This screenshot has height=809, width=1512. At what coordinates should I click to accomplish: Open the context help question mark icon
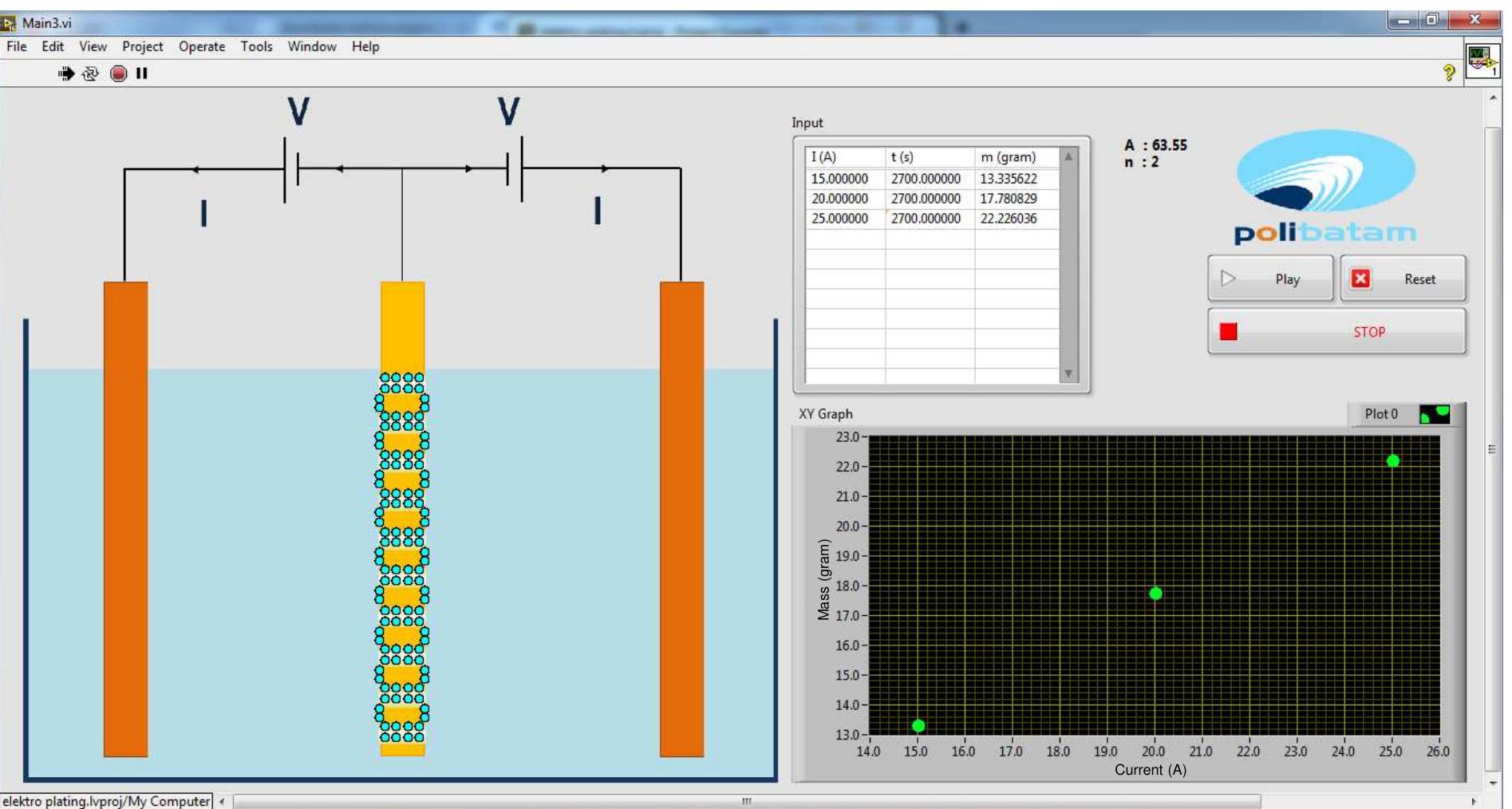1449,73
